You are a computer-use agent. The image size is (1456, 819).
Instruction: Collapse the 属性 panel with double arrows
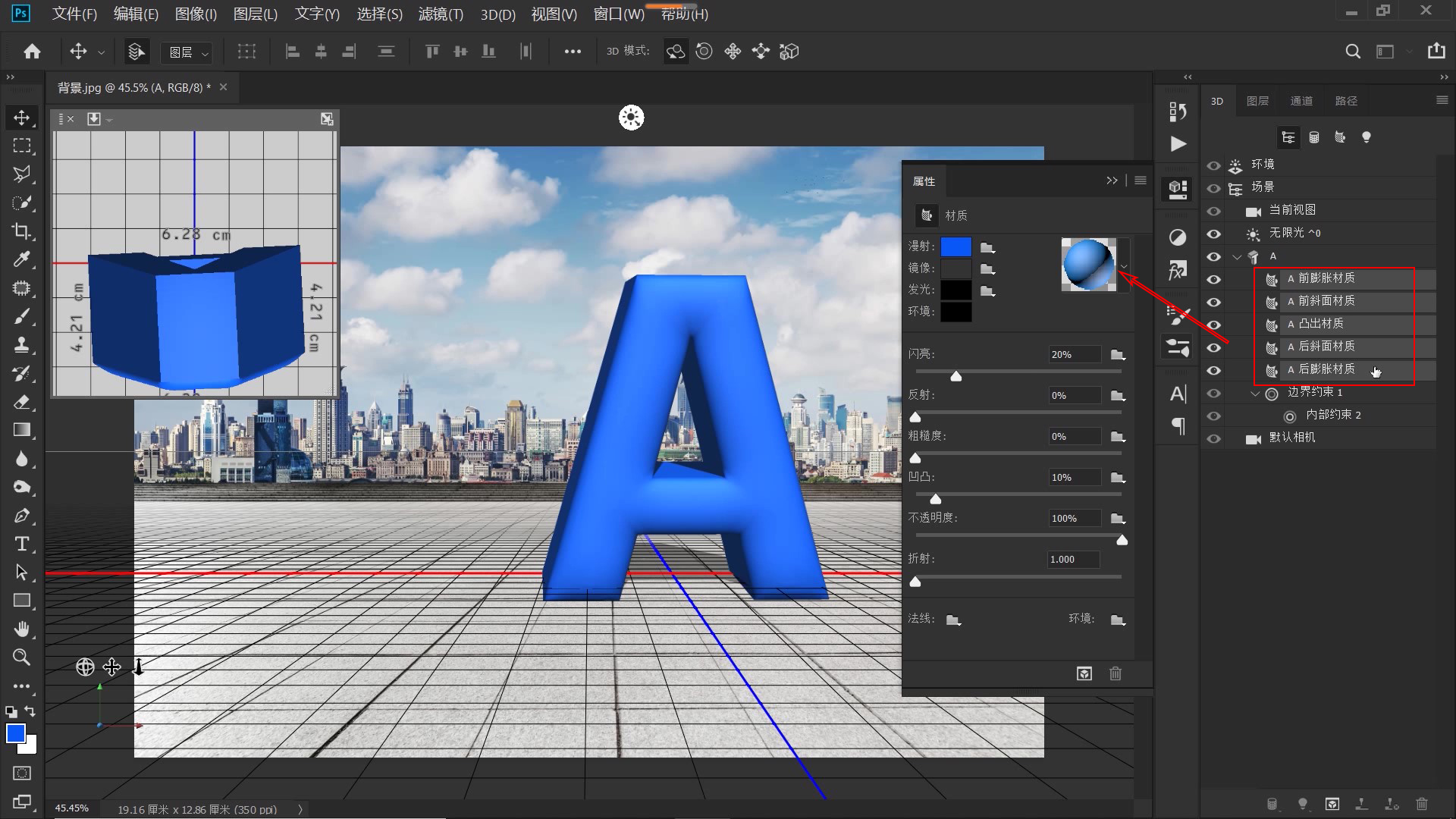pos(1112,180)
